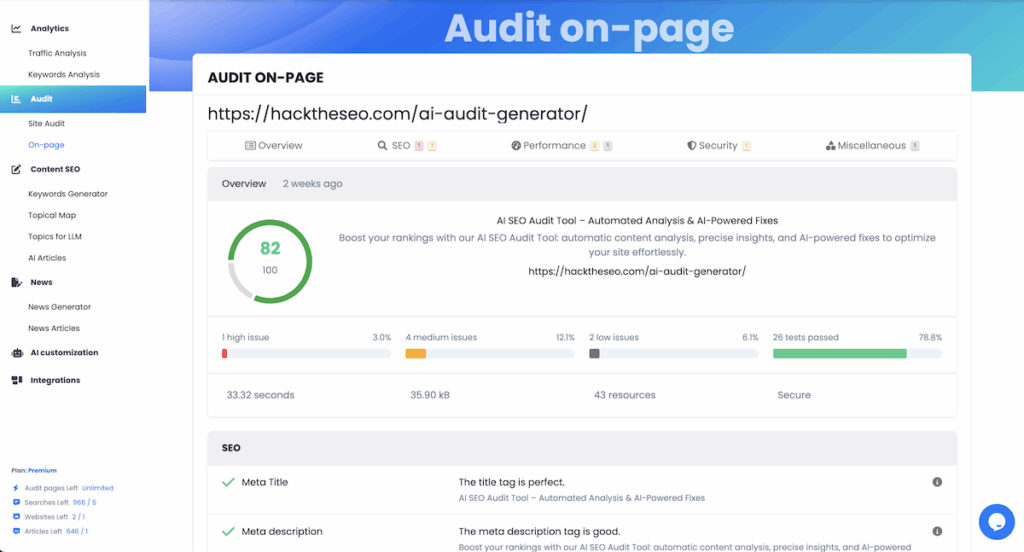Open On-page audit link

(x=46, y=145)
